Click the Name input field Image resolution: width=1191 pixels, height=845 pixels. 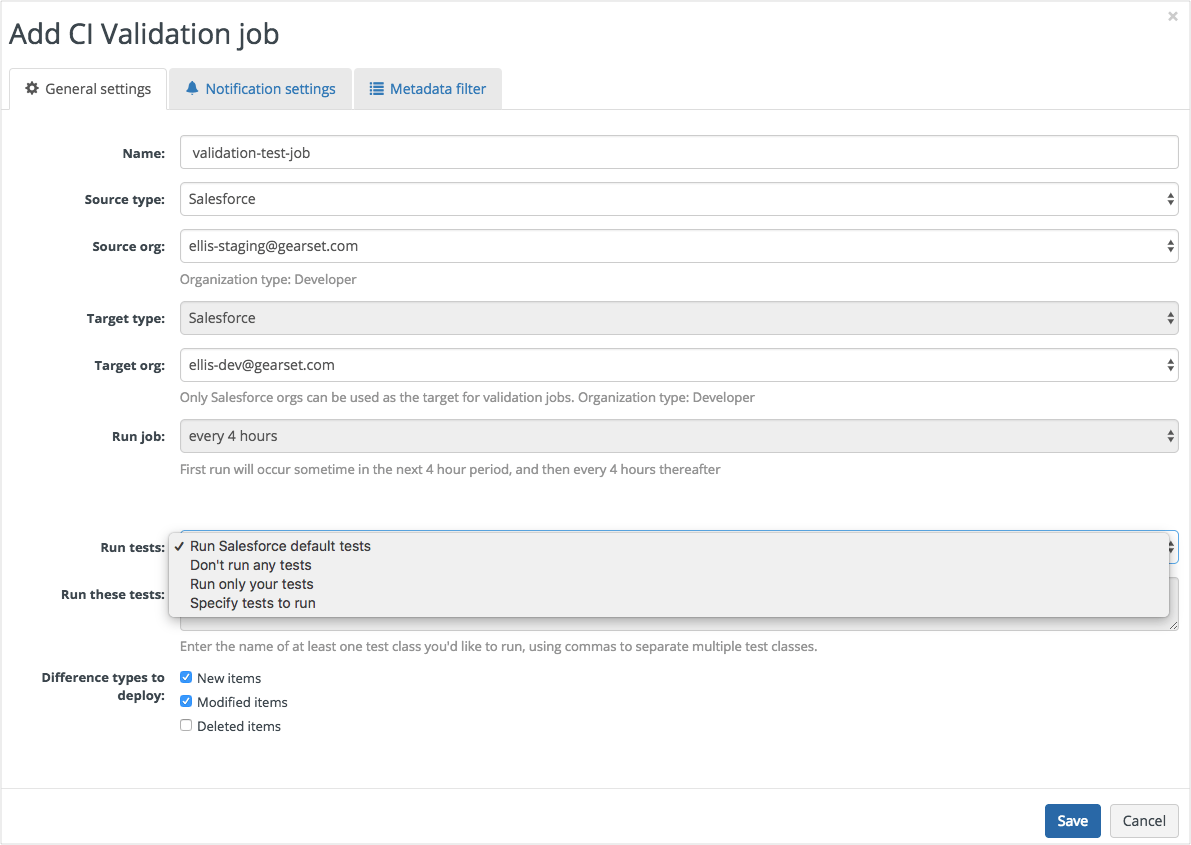pos(678,153)
